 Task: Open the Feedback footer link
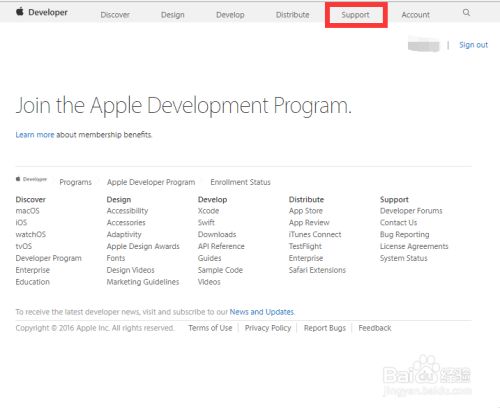pos(375,328)
